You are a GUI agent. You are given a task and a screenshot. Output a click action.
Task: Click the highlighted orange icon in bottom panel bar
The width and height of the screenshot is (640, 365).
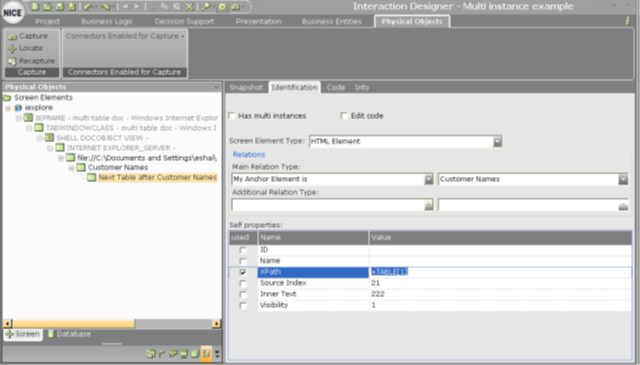tap(207, 353)
